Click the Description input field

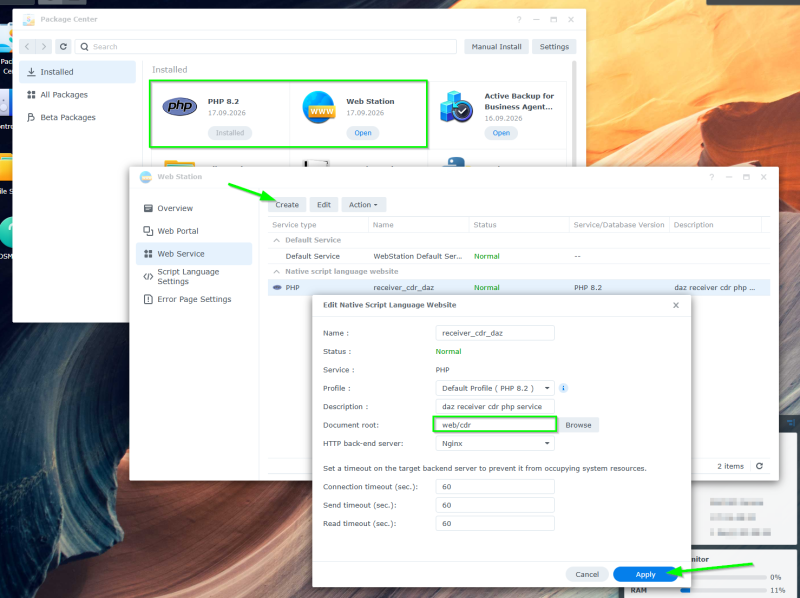coord(495,407)
